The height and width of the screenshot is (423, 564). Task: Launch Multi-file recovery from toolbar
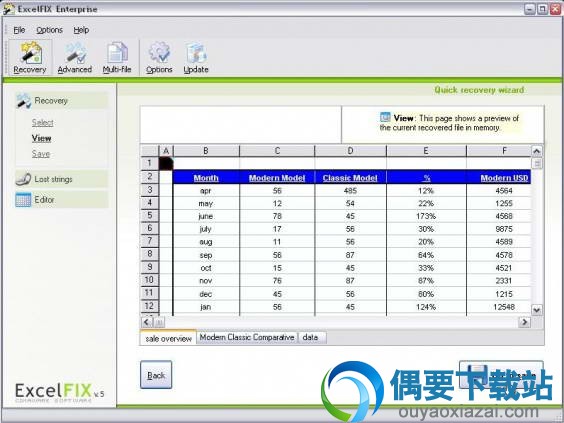coord(117,57)
